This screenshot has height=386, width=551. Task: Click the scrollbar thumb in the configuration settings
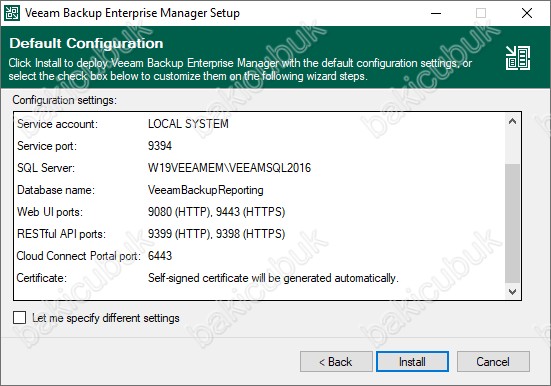(512, 223)
